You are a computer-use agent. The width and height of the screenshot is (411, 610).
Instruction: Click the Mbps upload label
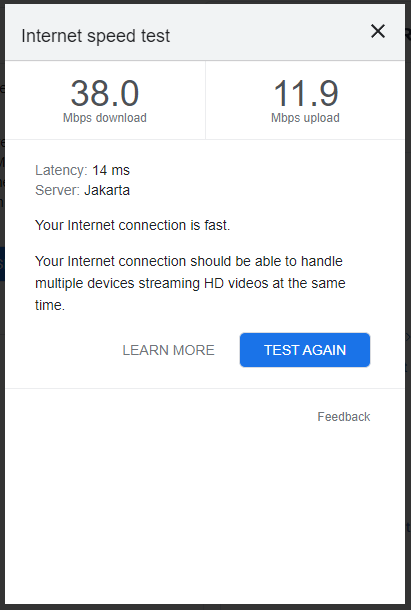pyautogui.click(x=305, y=118)
